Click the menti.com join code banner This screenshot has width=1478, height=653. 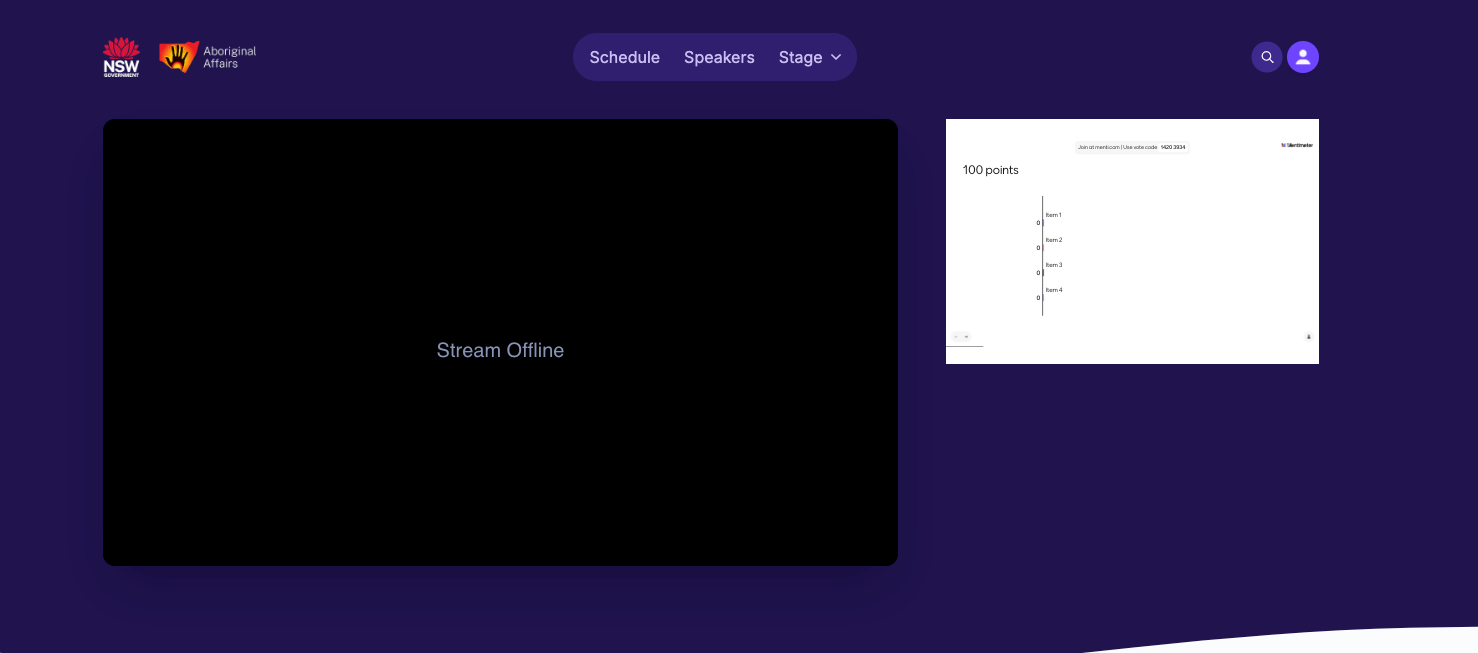click(1132, 147)
